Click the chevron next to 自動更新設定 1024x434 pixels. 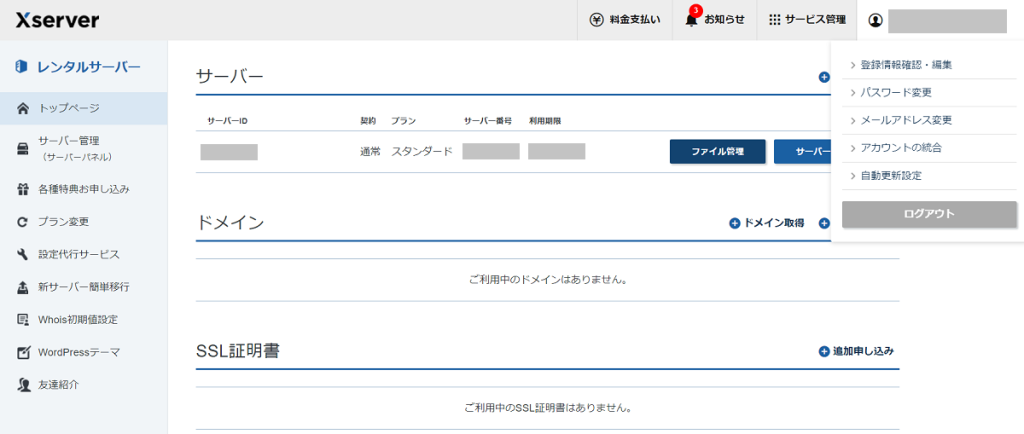click(x=853, y=176)
